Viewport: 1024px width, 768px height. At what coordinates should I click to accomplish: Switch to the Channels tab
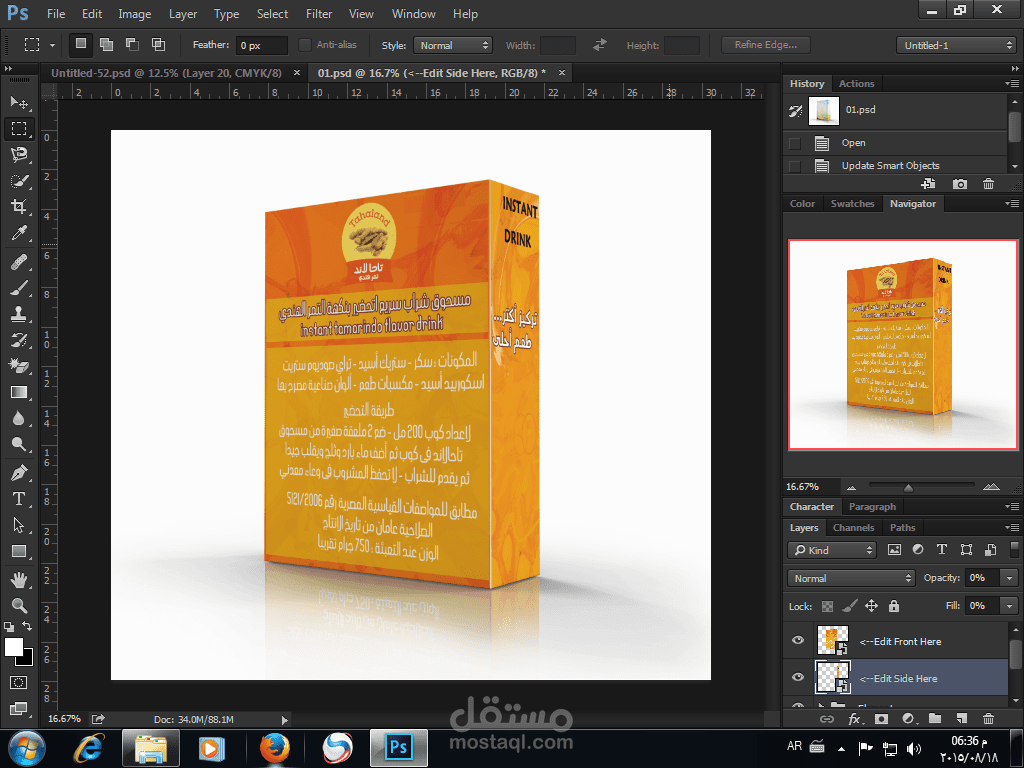tap(853, 528)
